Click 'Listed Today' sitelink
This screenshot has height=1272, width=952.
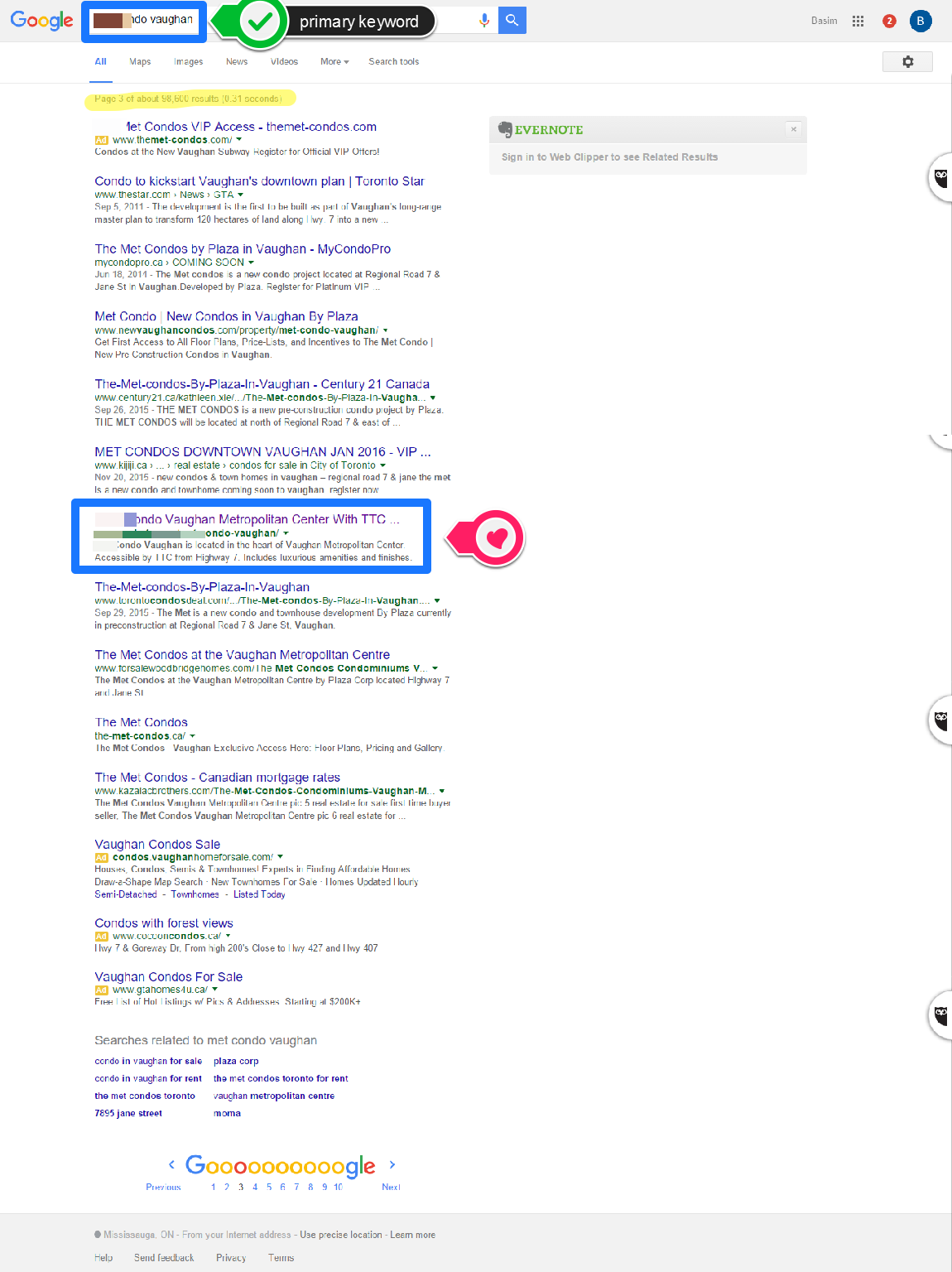click(x=259, y=894)
